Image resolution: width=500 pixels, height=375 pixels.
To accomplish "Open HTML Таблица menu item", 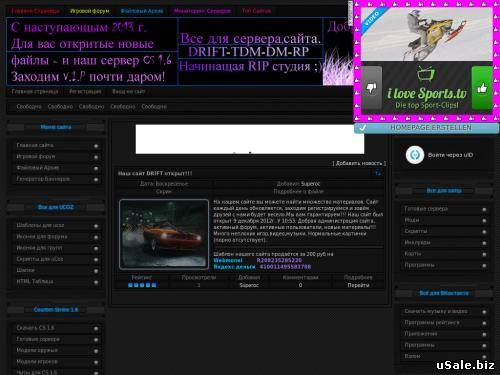I will 35,281.
